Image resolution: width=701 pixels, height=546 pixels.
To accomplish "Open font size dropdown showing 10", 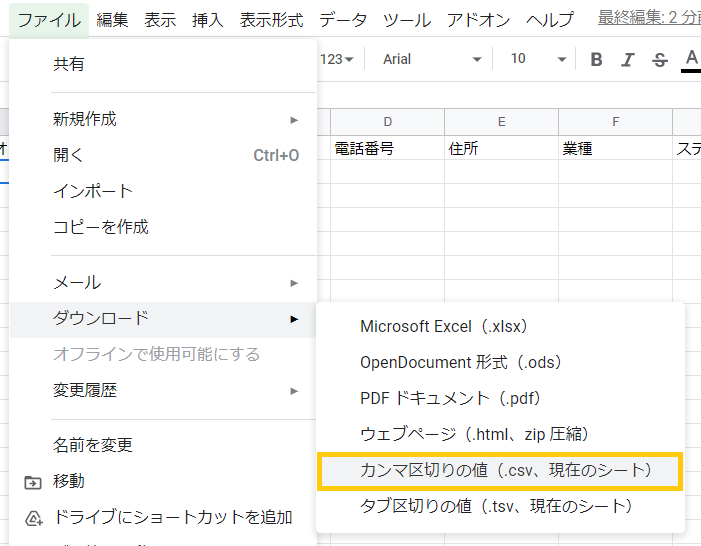I will (538, 59).
